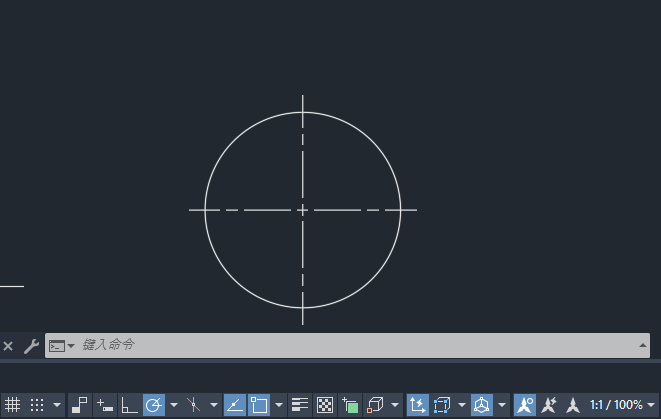Image resolution: width=661 pixels, height=419 pixels.
Task: Expand the command history arrow
Action: [x=642, y=345]
